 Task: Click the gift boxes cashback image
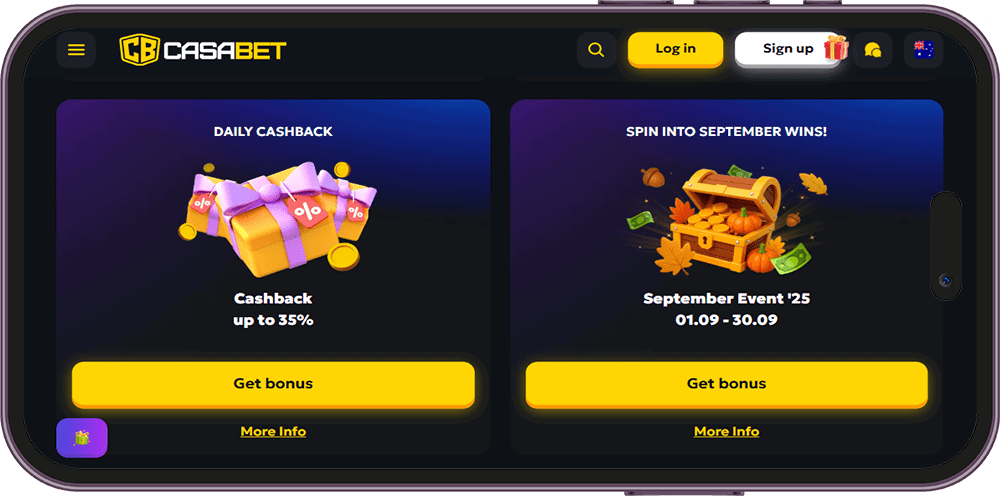(x=277, y=219)
